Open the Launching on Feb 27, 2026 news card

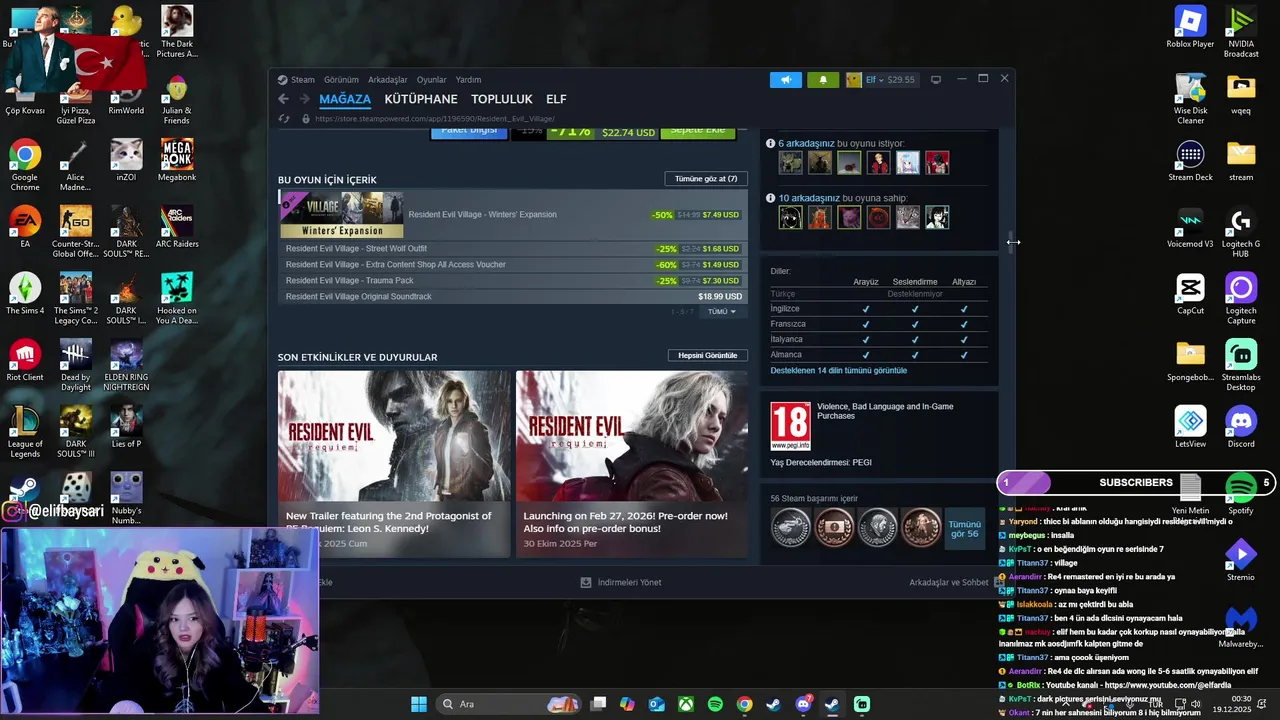point(632,463)
